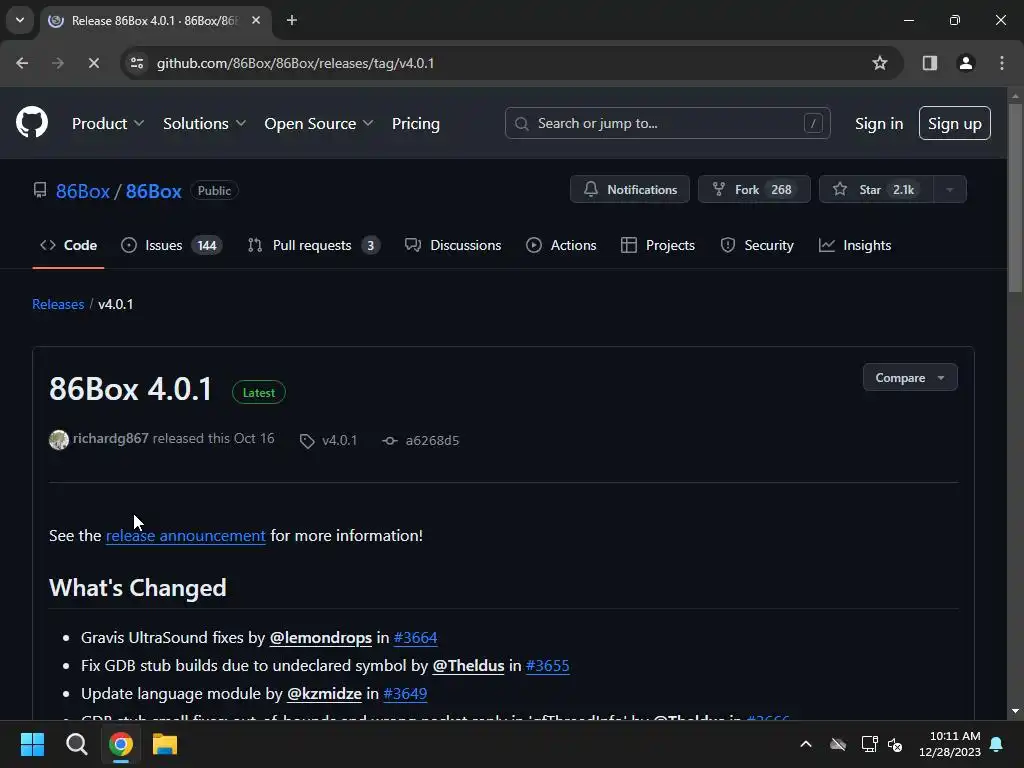
Task: Open richardg867 profile link
Action: 110,438
